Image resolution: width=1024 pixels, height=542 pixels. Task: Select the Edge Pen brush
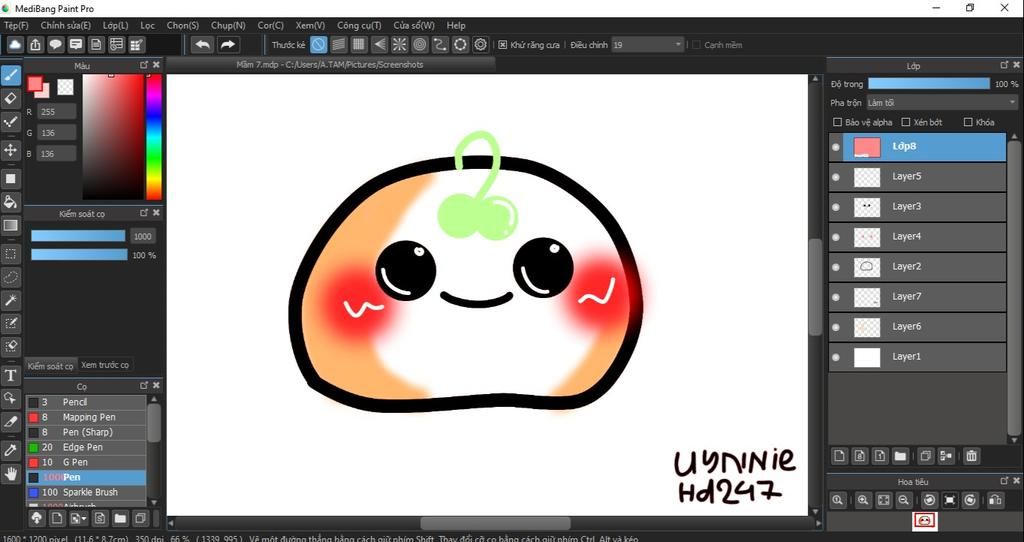(x=86, y=447)
